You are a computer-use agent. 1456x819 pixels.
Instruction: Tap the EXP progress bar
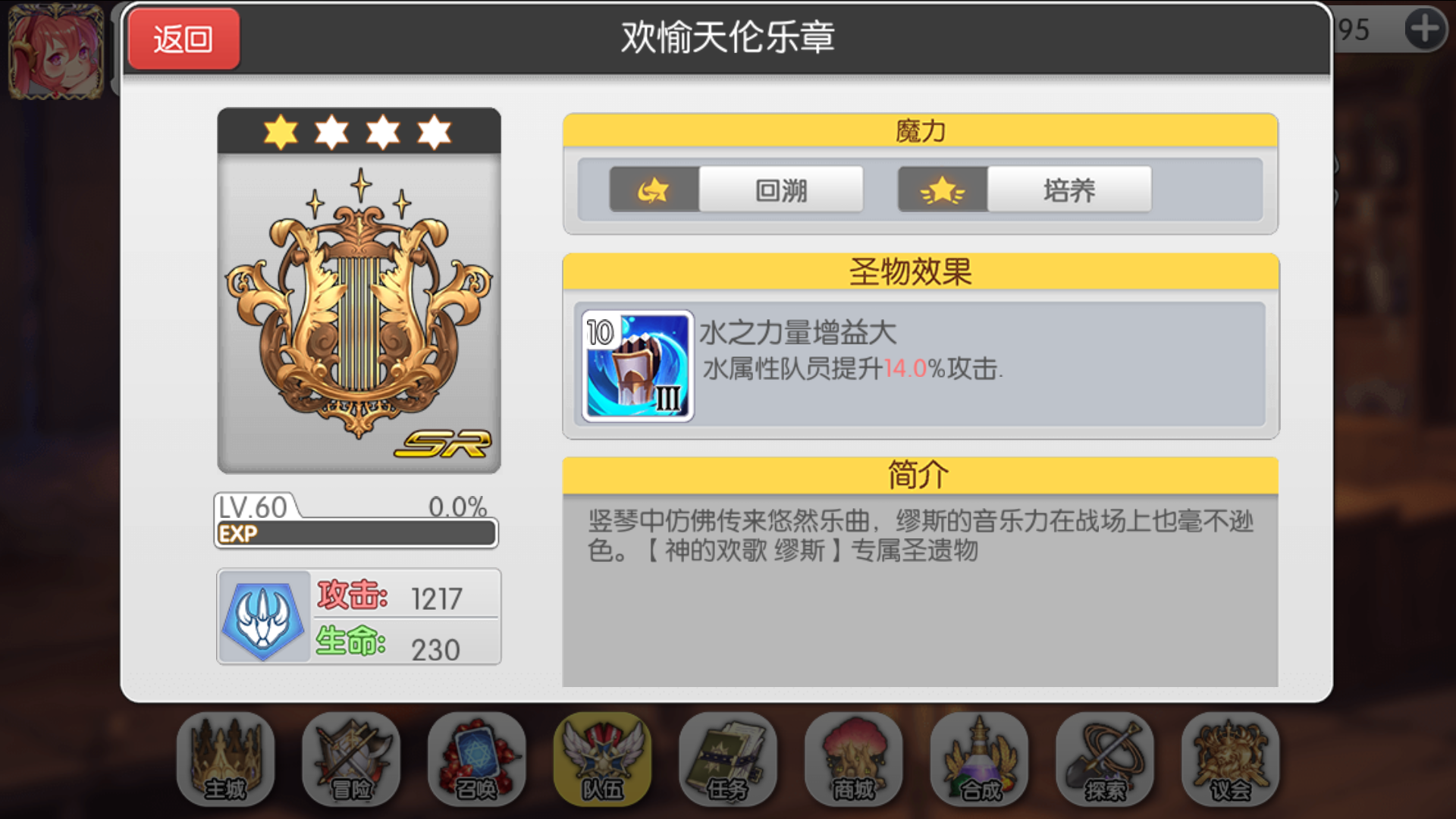tap(356, 534)
